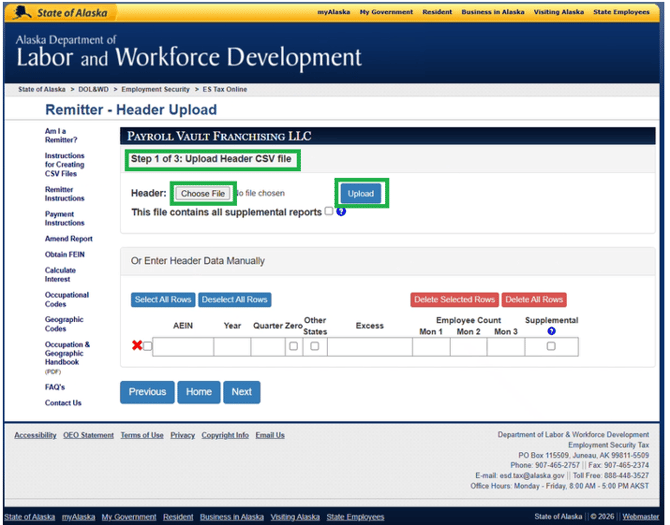Click the Mon 2 employee count field
Image resolution: width=670 pixels, height=525 pixels.
pos(468,346)
